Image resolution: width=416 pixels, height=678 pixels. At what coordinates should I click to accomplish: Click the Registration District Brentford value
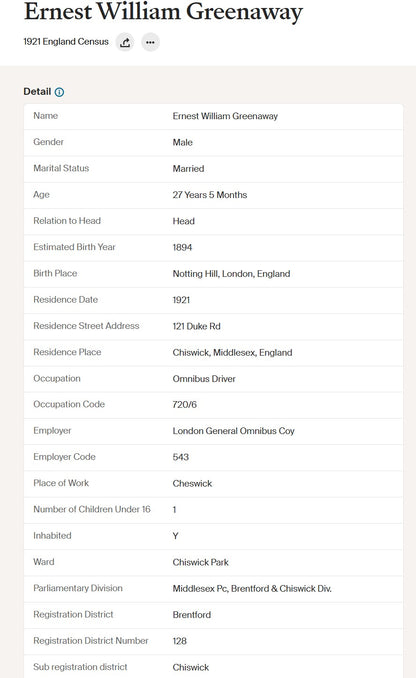[192, 615]
